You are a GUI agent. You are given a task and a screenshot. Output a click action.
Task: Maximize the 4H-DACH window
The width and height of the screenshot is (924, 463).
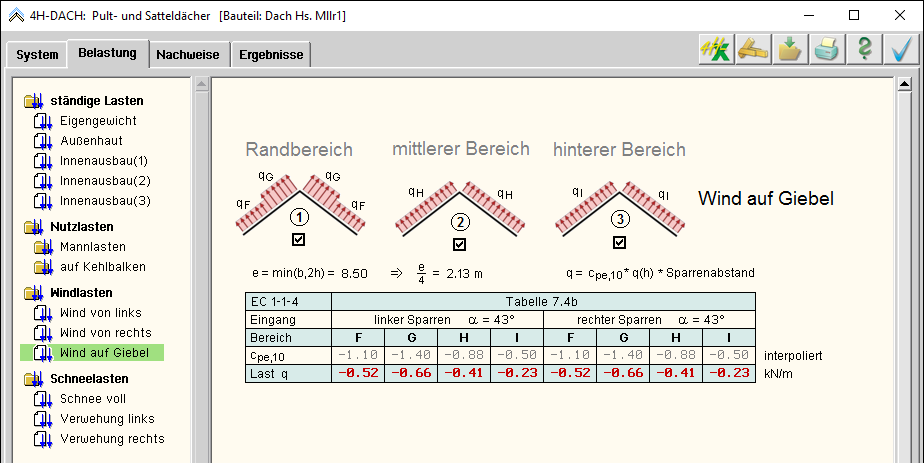pos(853,15)
